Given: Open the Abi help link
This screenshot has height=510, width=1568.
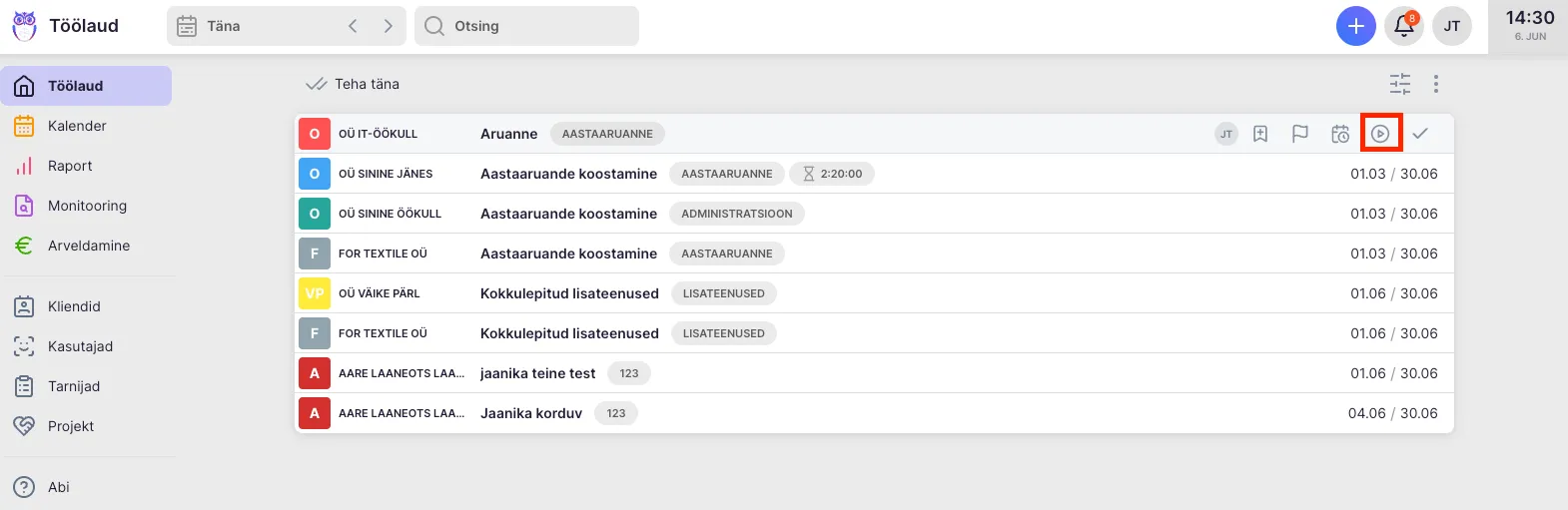Looking at the screenshot, I should (59, 487).
